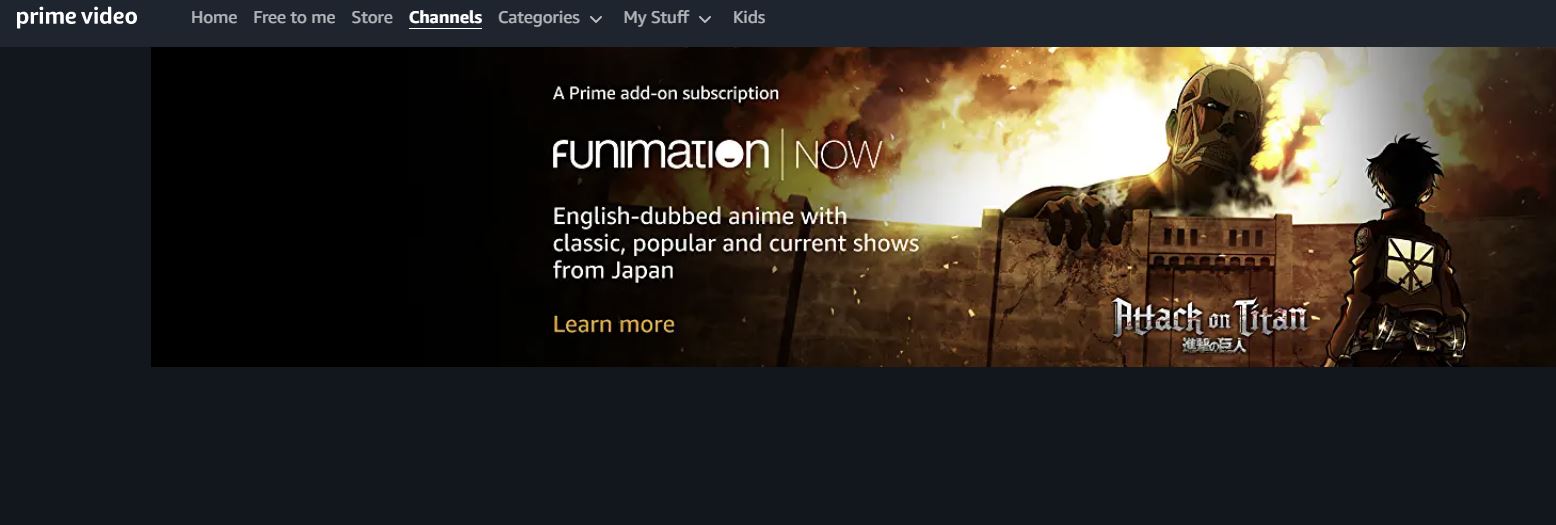Click the prime video logo
Image resolution: width=1556 pixels, height=525 pixels.
click(x=77, y=17)
